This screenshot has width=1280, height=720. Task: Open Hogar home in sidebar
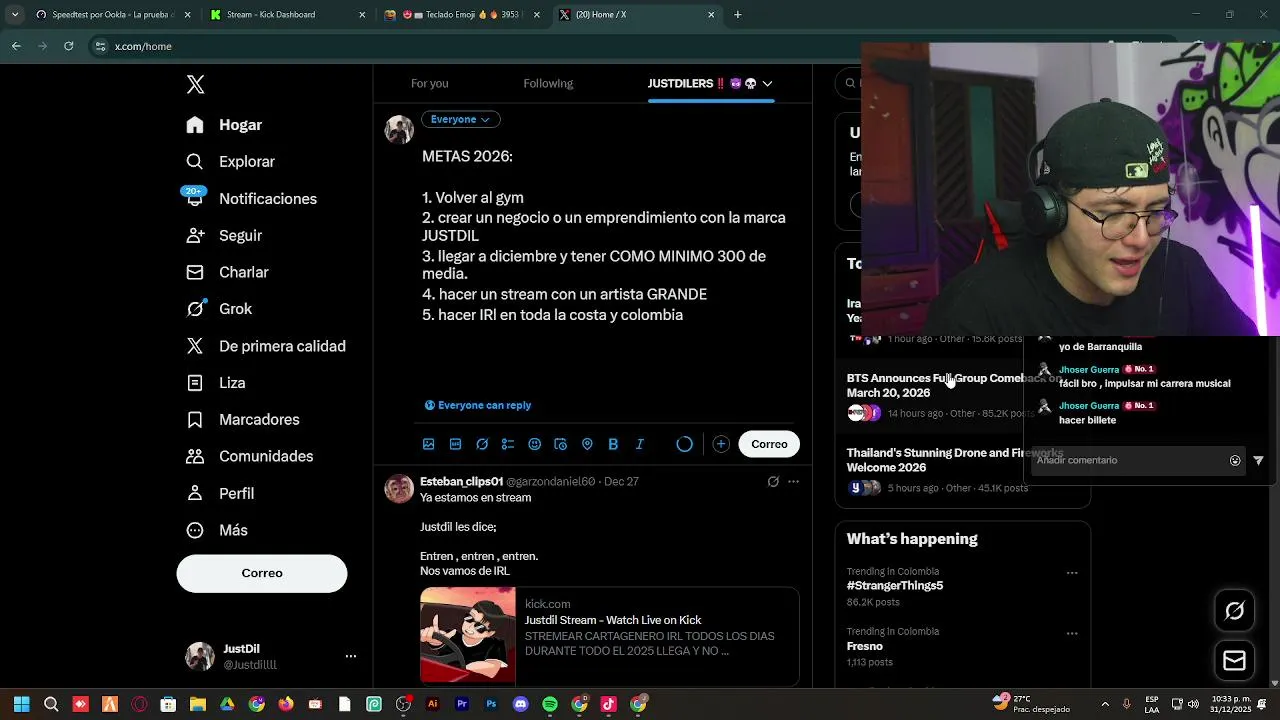pos(224,125)
